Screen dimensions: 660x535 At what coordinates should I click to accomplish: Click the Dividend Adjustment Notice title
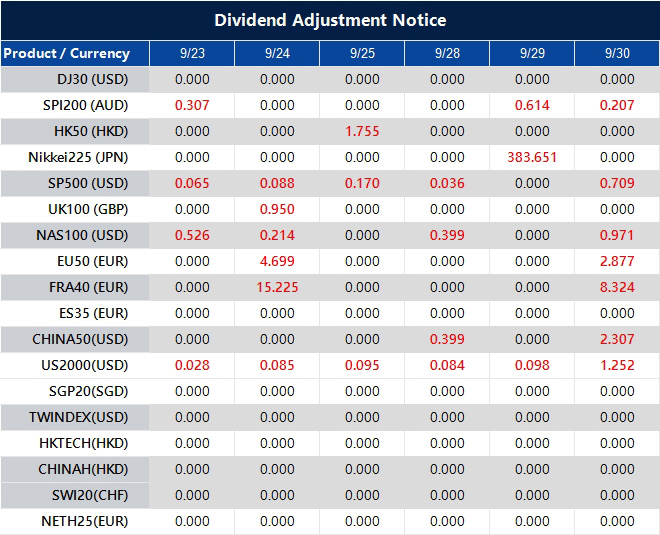[x=330, y=20]
